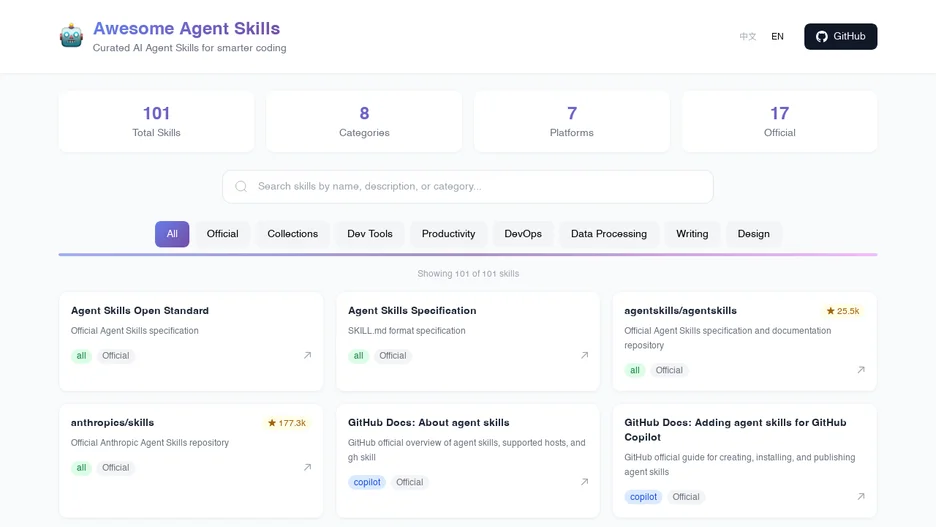Open external link arrow on anthropics/skills card
This screenshot has width=936, height=527.
pos(307,467)
